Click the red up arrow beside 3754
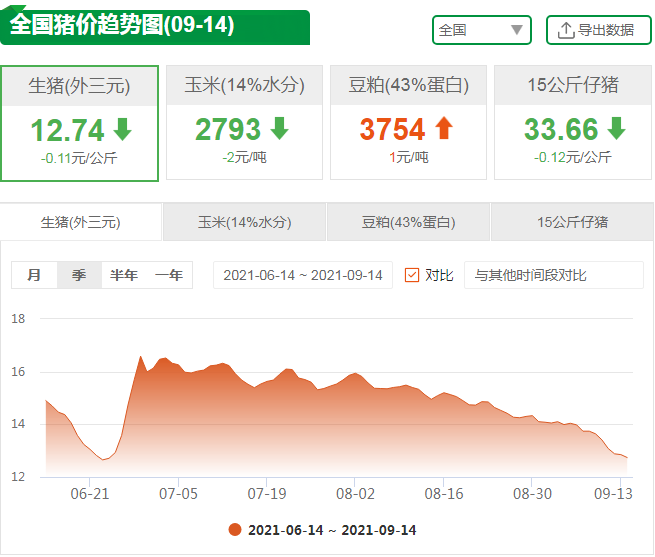The image size is (655, 557). click(x=444, y=128)
